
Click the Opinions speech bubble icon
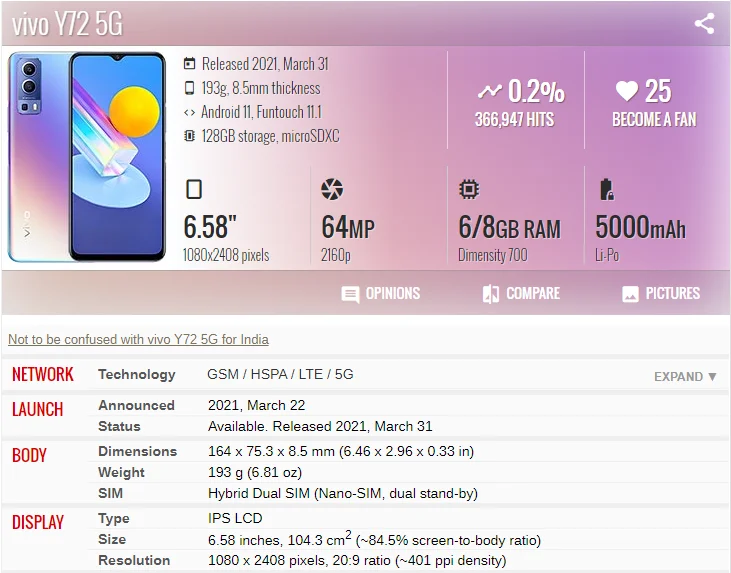click(x=350, y=294)
